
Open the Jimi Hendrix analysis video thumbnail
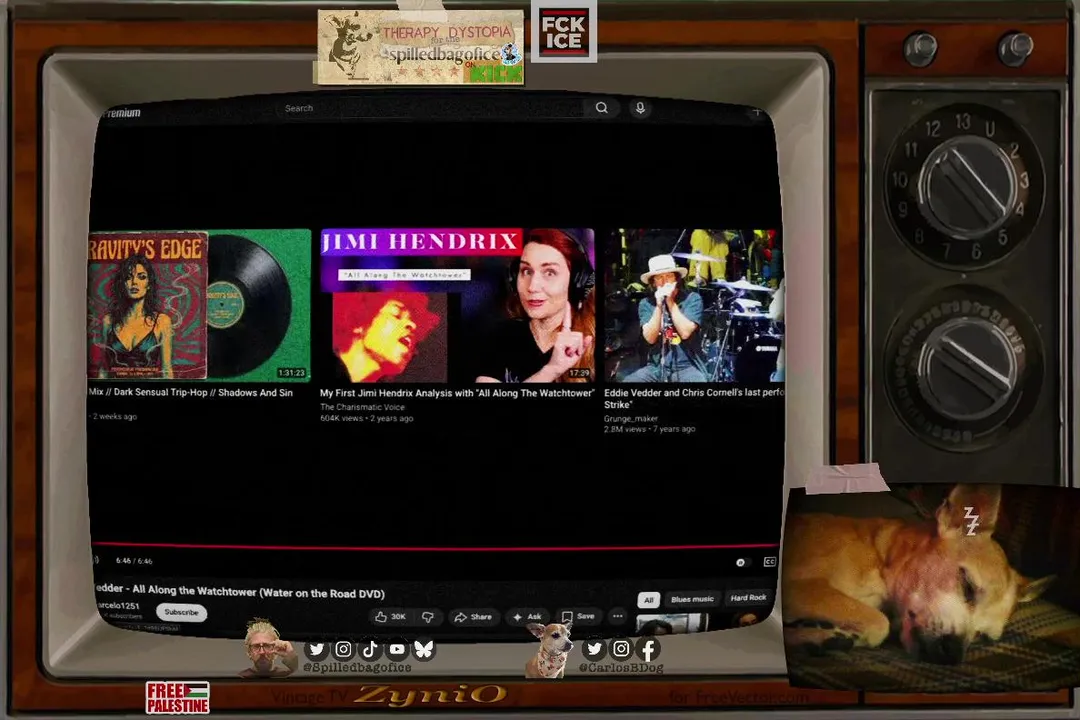(457, 305)
